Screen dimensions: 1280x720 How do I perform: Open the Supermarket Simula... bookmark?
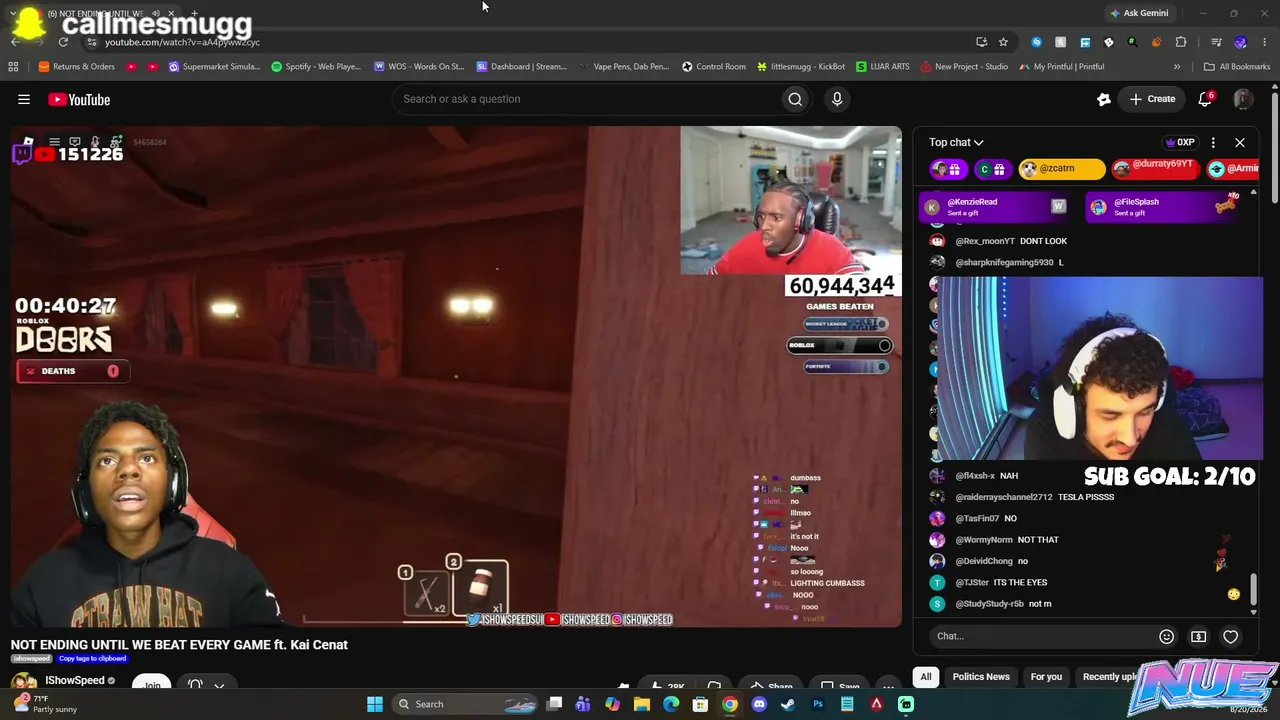tap(214, 67)
